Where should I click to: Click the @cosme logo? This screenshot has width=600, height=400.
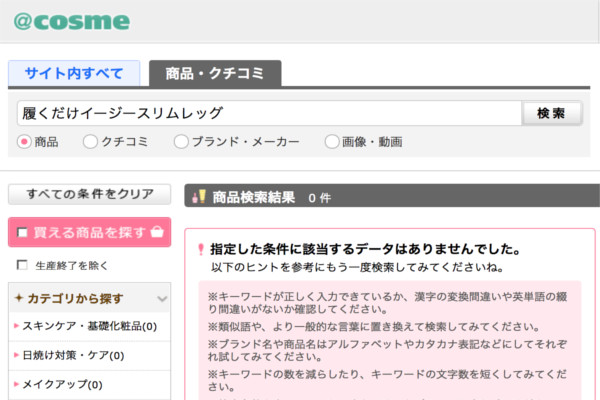click(72, 21)
